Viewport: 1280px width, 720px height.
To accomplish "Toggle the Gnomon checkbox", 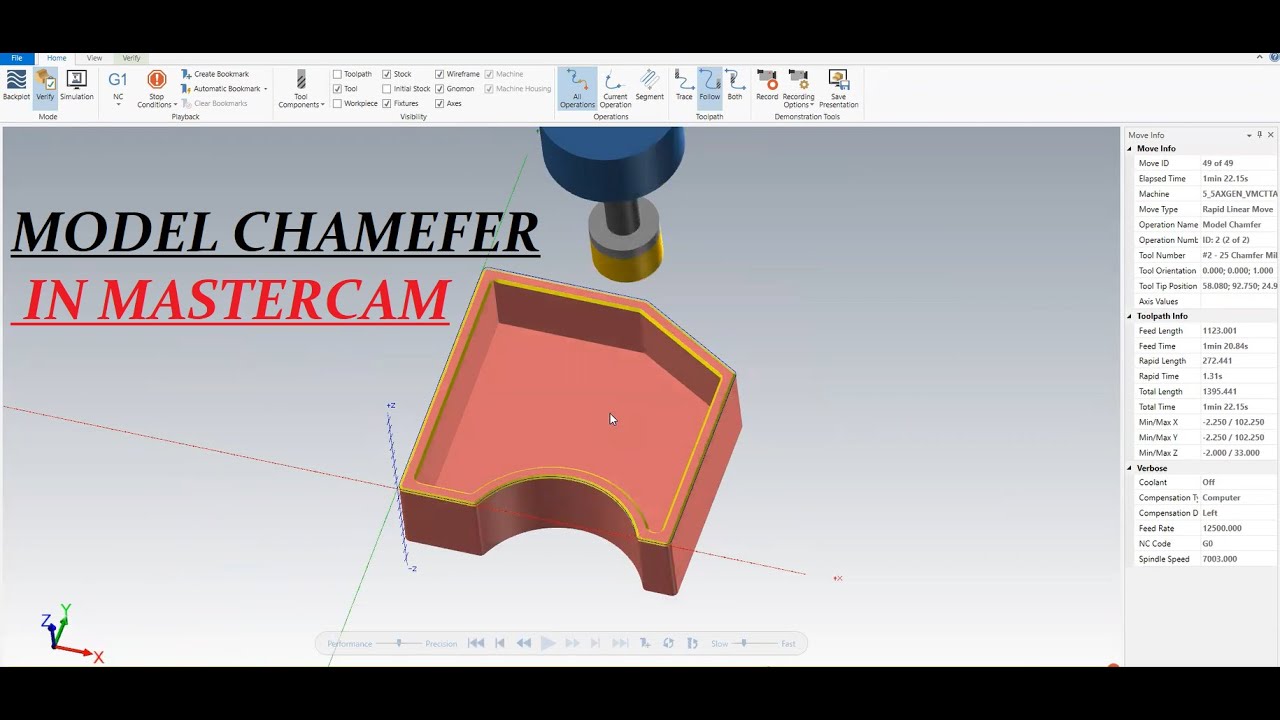I will [x=440, y=89].
